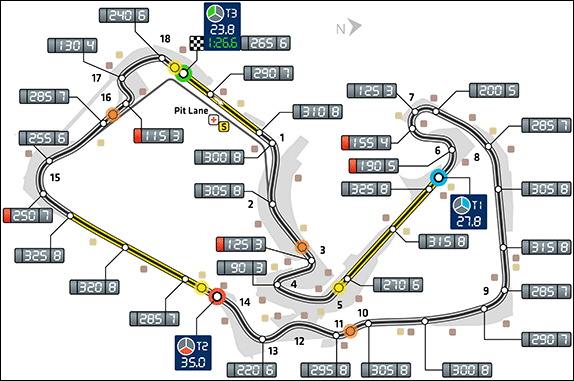Click the red cross medical centre icon
The width and height of the screenshot is (574, 381).
[213, 120]
